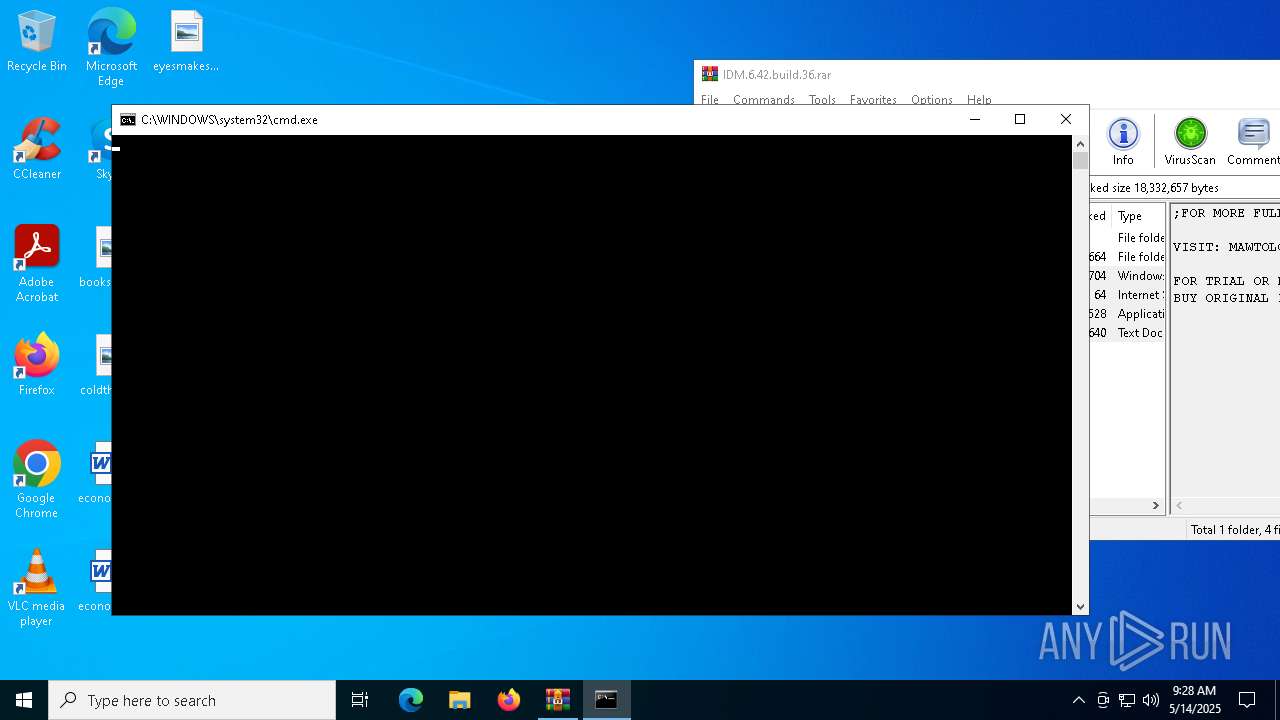1280x720 pixels.
Task: Maximize the cmd.exe window
Action: [1020, 120]
